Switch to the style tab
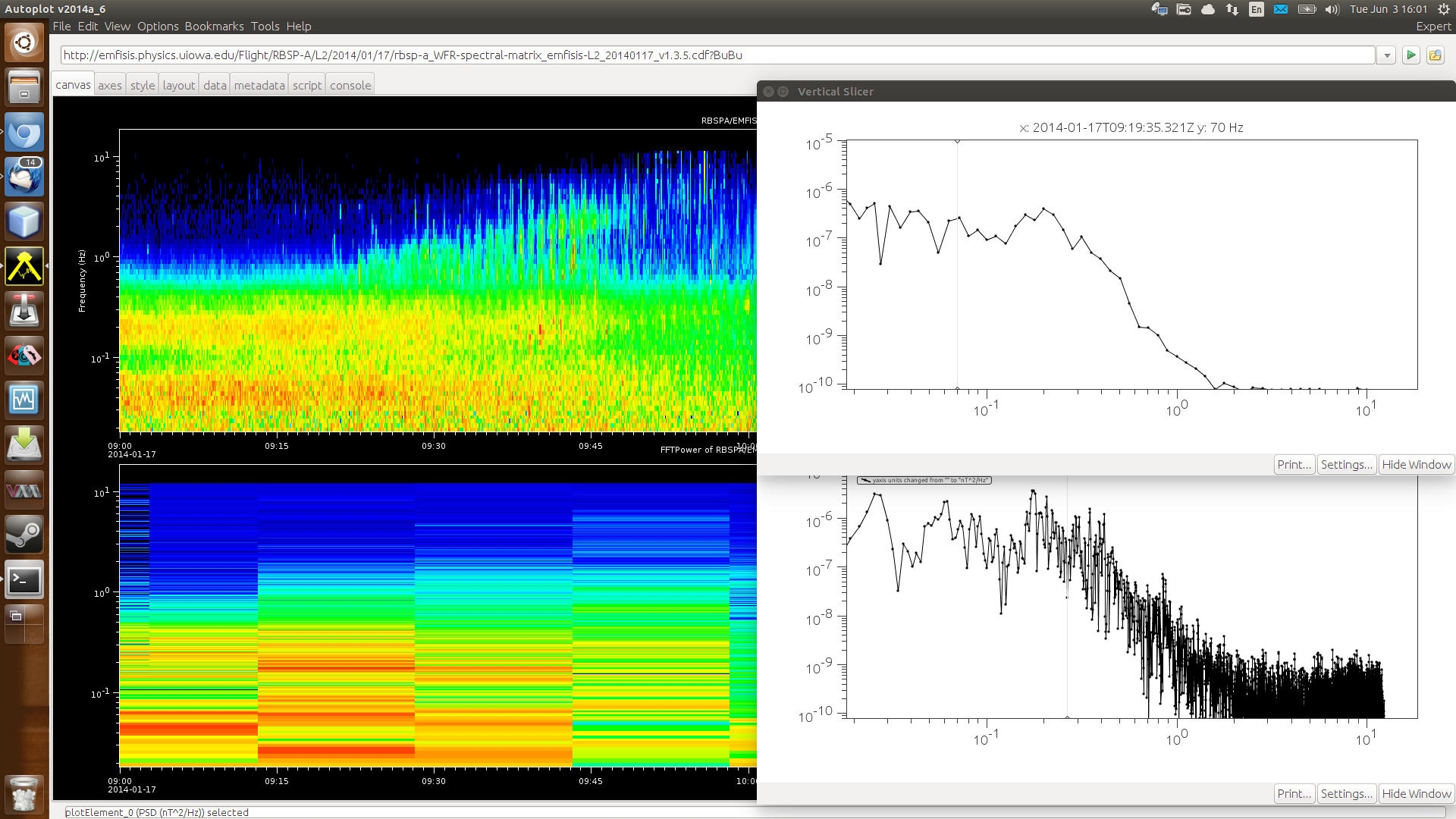This screenshot has width=1456, height=819. (143, 85)
